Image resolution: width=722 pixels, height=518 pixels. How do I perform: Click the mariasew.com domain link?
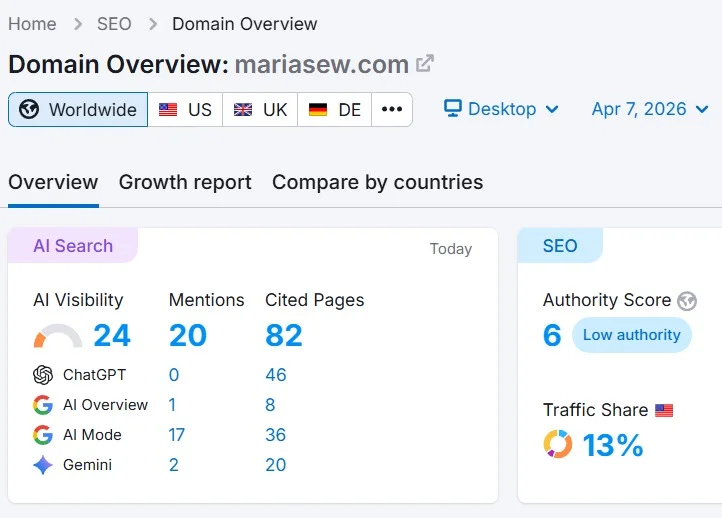click(322, 64)
